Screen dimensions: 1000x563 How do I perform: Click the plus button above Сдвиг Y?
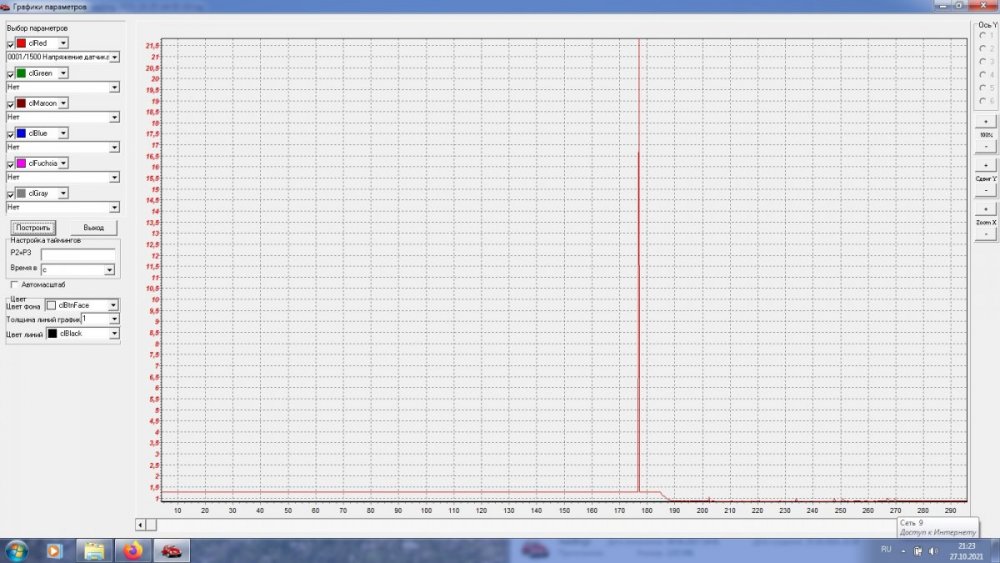[x=985, y=165]
